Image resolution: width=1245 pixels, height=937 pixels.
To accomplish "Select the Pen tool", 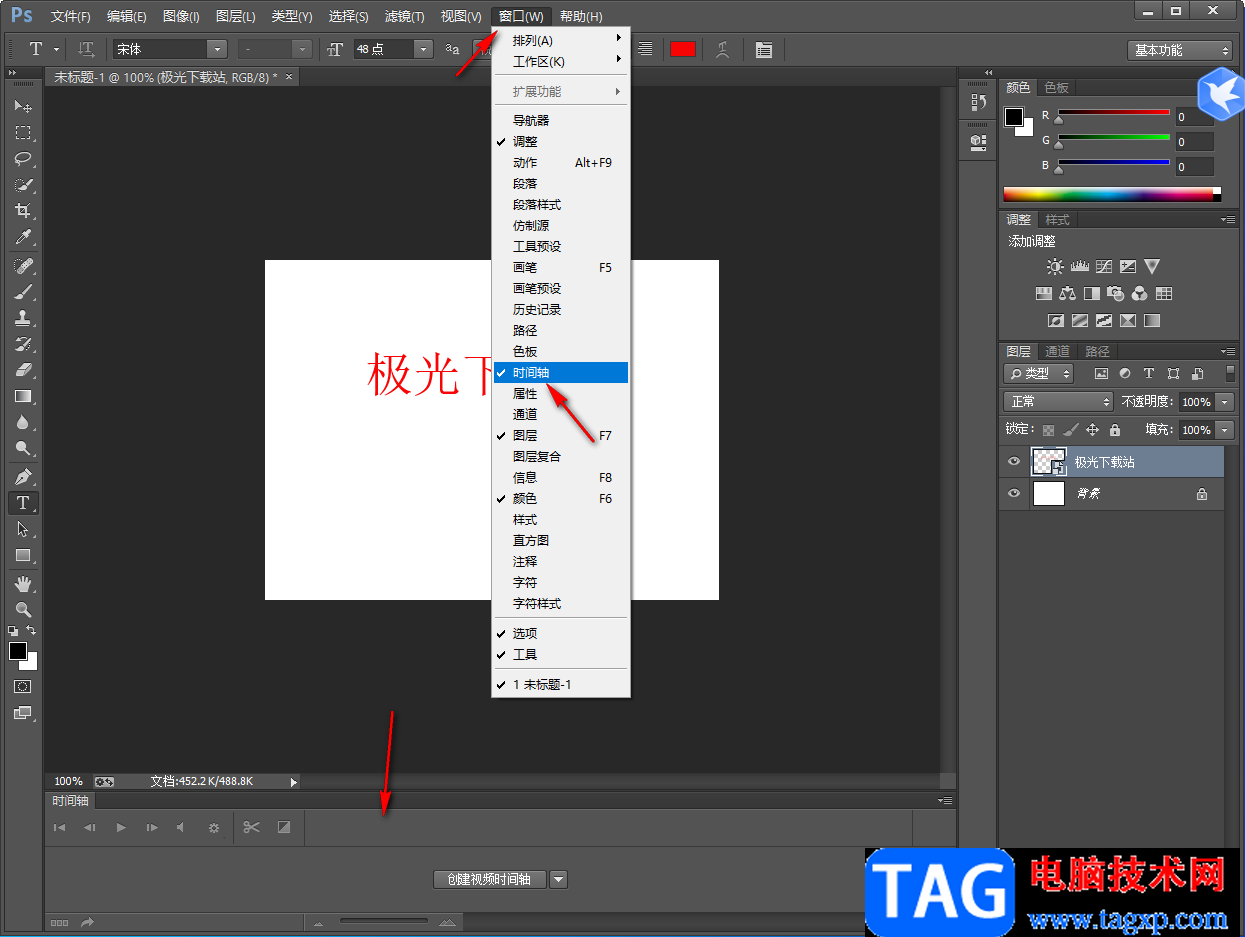I will [x=23, y=477].
